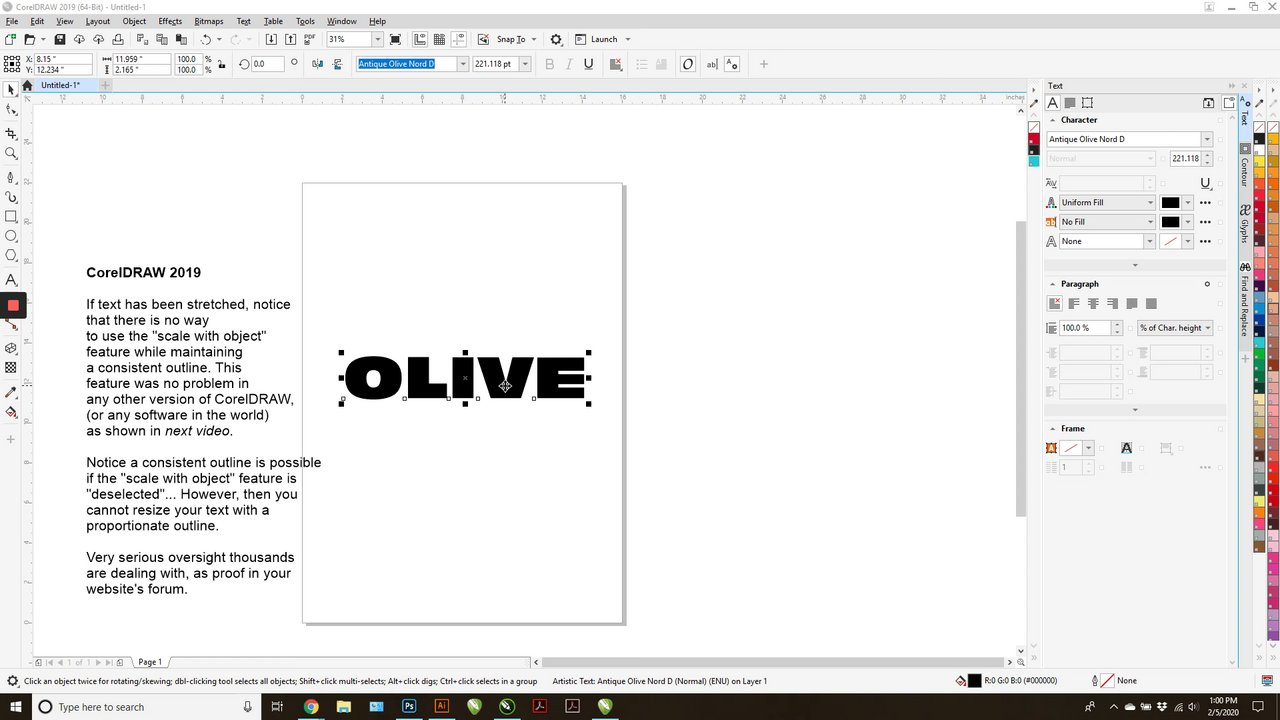1280x720 pixels.
Task: Click the Import icon
Action: point(271,39)
